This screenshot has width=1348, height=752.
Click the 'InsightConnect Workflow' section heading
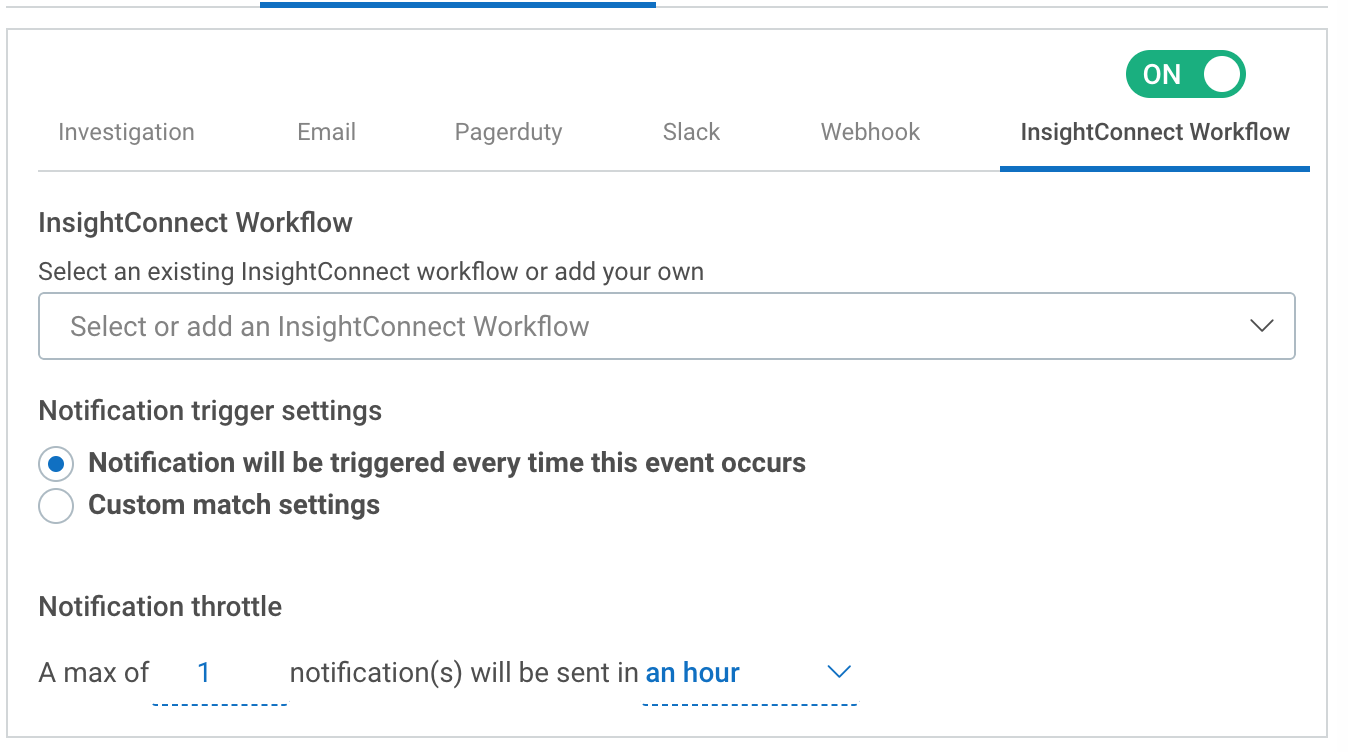pos(195,222)
